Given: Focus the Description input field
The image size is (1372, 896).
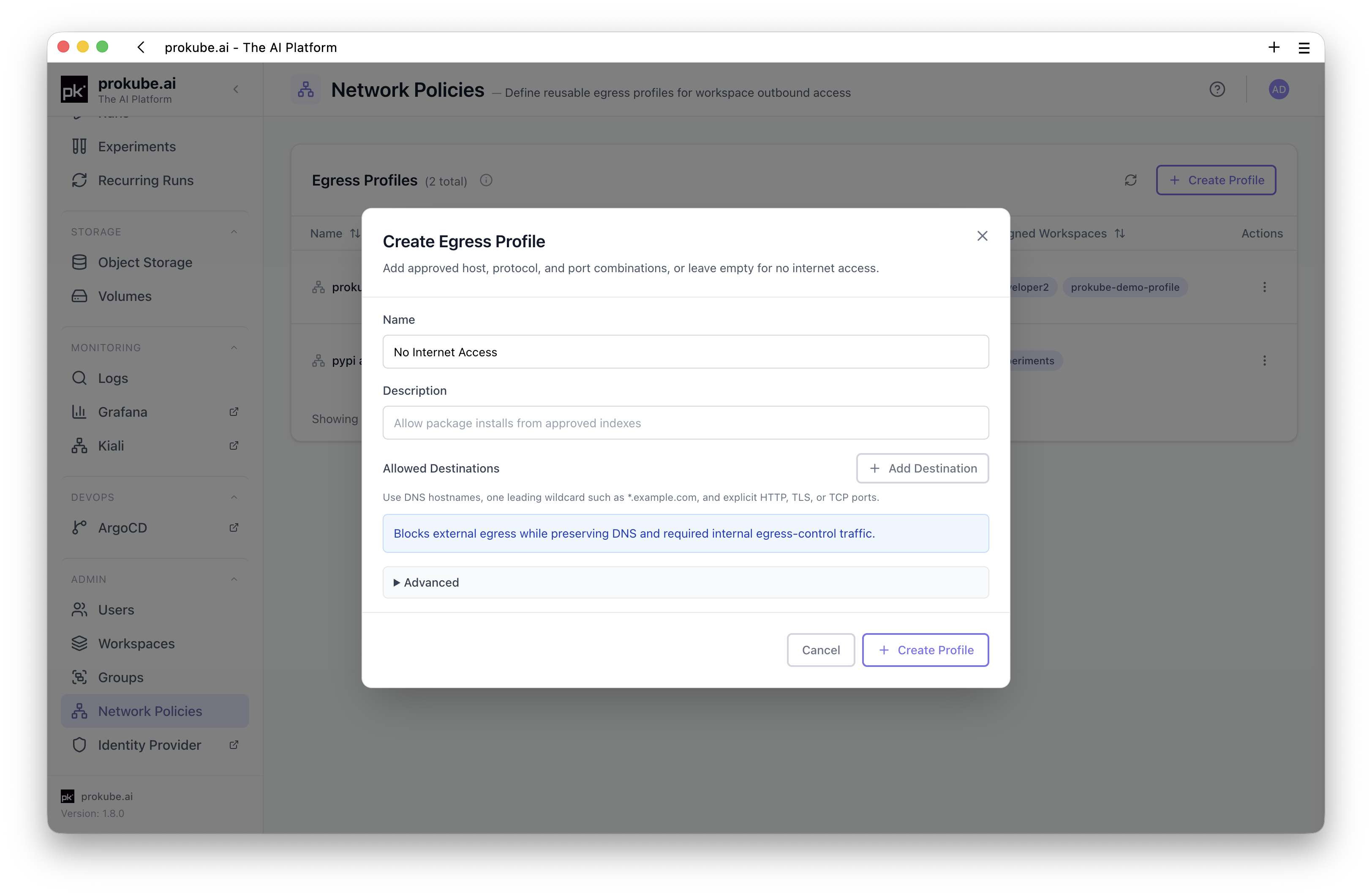Looking at the screenshot, I should click(x=686, y=423).
